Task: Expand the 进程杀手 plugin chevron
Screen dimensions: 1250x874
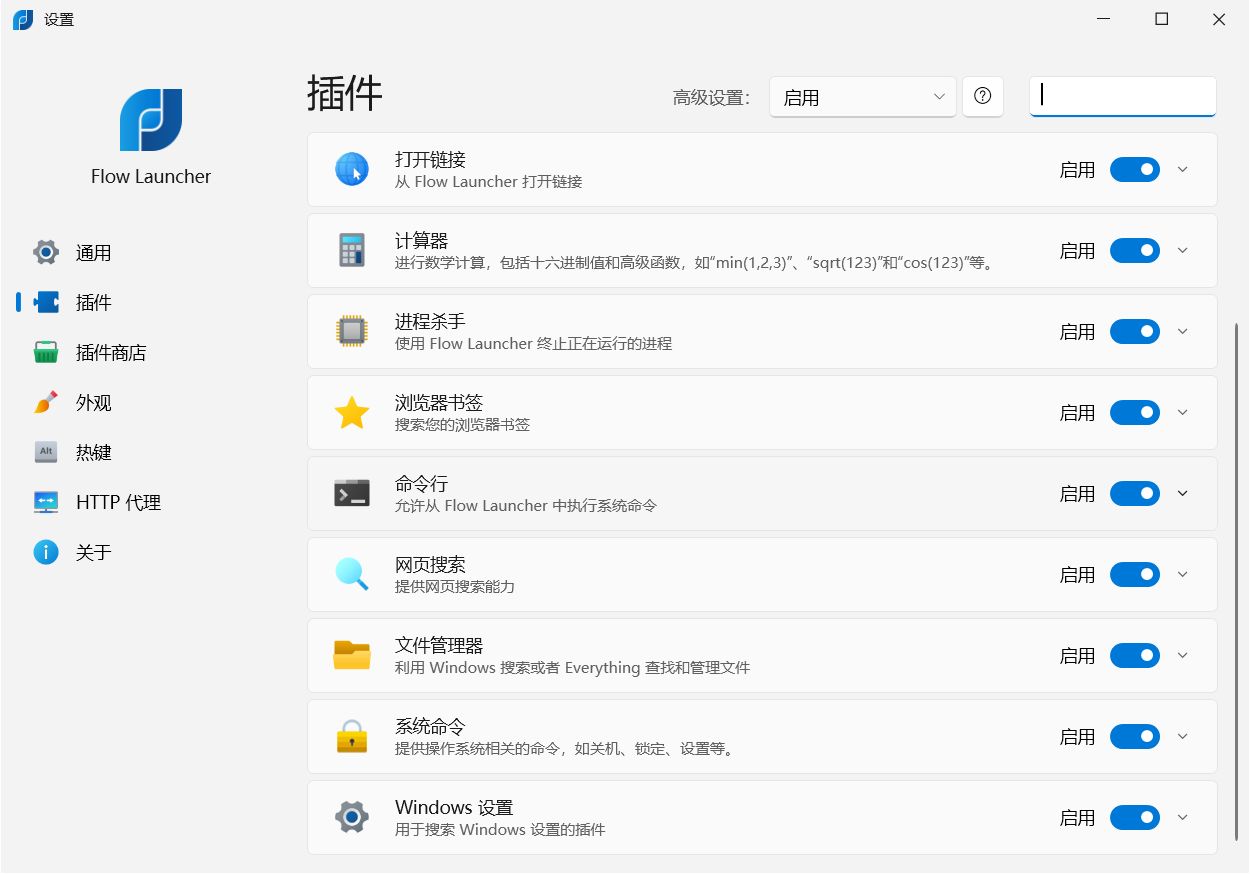Action: (1183, 332)
